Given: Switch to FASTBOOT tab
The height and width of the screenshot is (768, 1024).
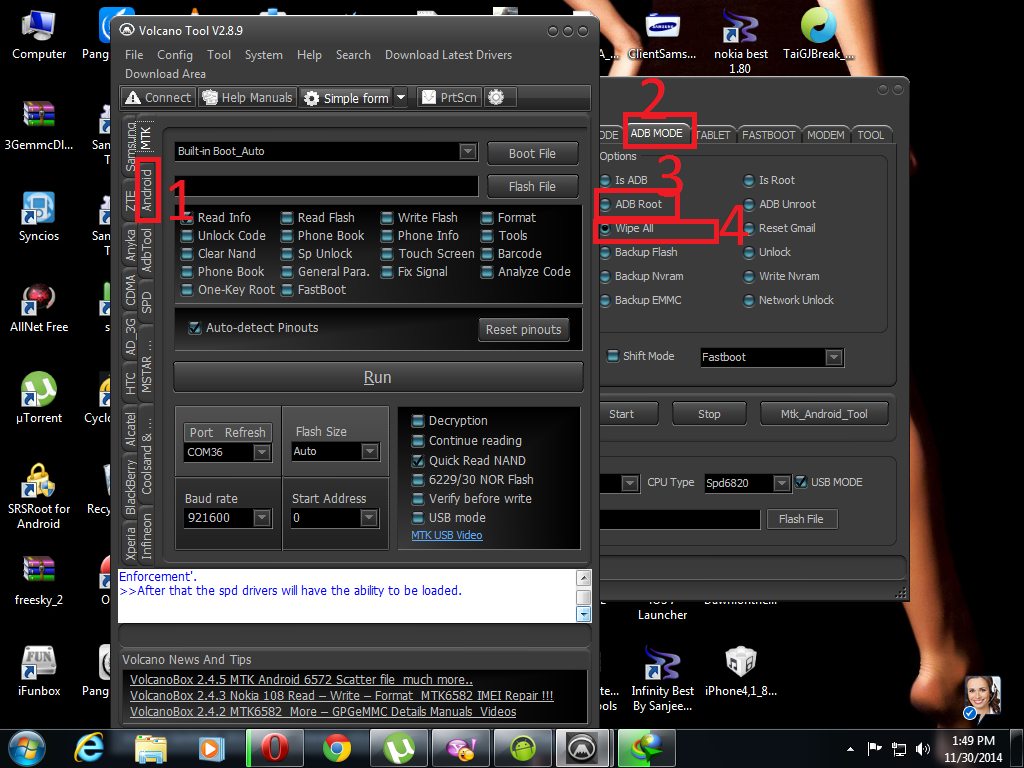Looking at the screenshot, I should 768,135.
